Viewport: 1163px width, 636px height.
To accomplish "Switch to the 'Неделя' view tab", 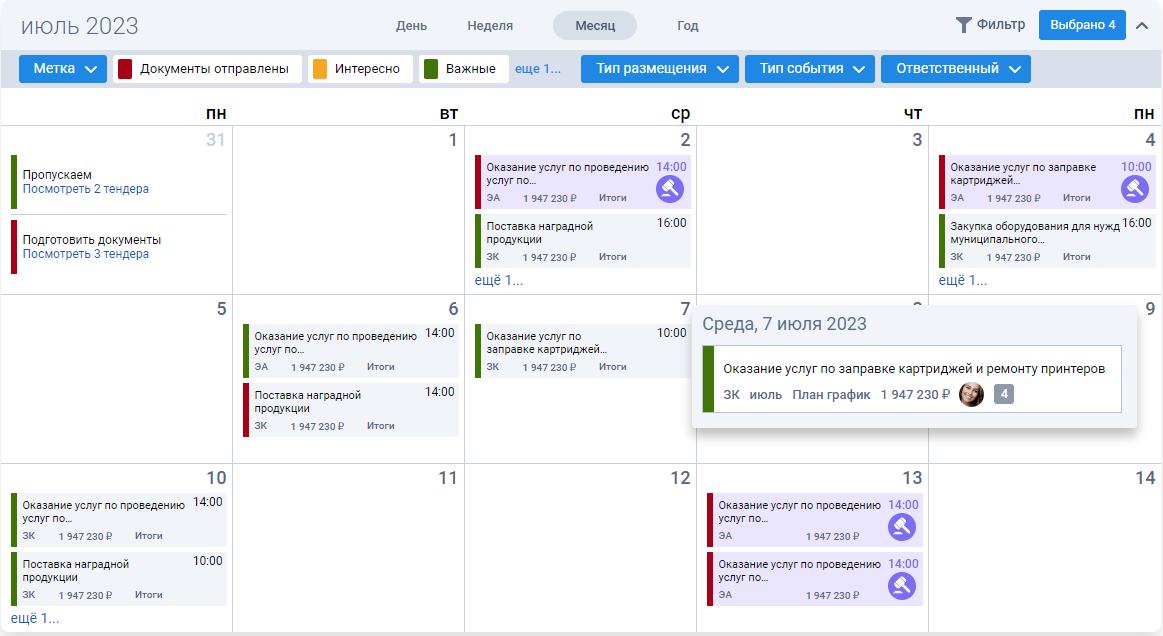I will [x=490, y=26].
